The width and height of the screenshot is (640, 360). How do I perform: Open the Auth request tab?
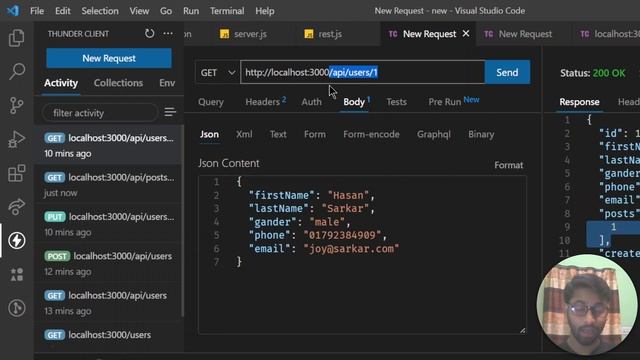tap(311, 102)
